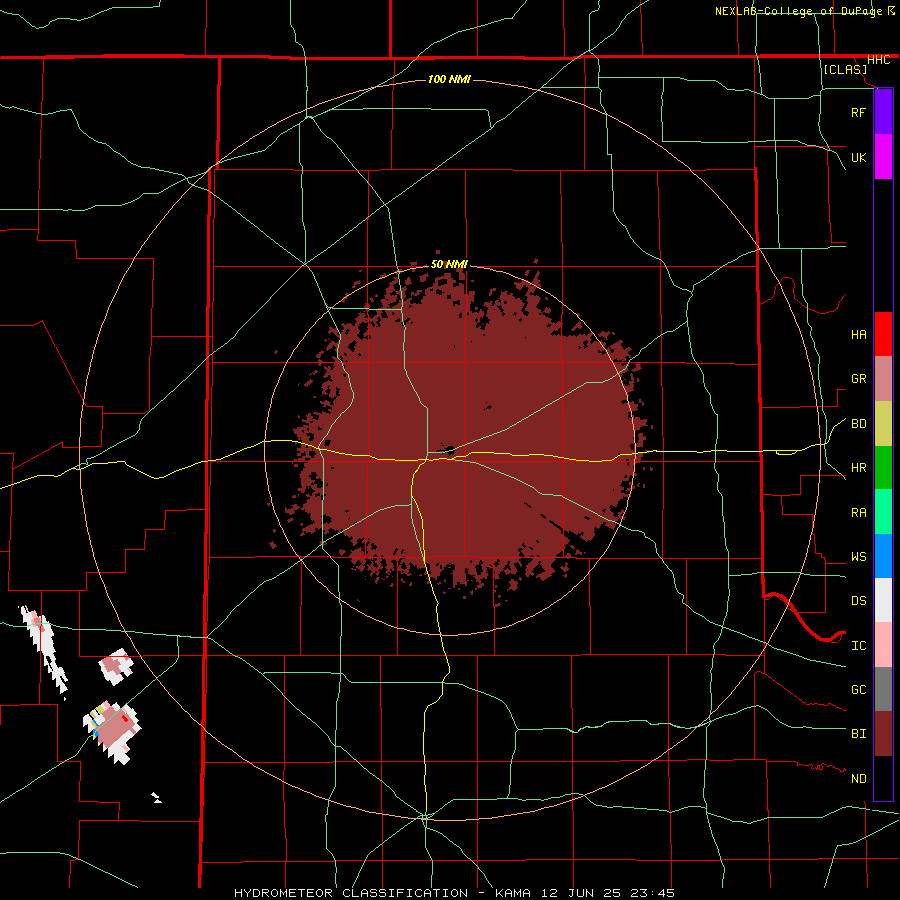
Task: Select the GR graupel color swatch
Action: [883, 379]
